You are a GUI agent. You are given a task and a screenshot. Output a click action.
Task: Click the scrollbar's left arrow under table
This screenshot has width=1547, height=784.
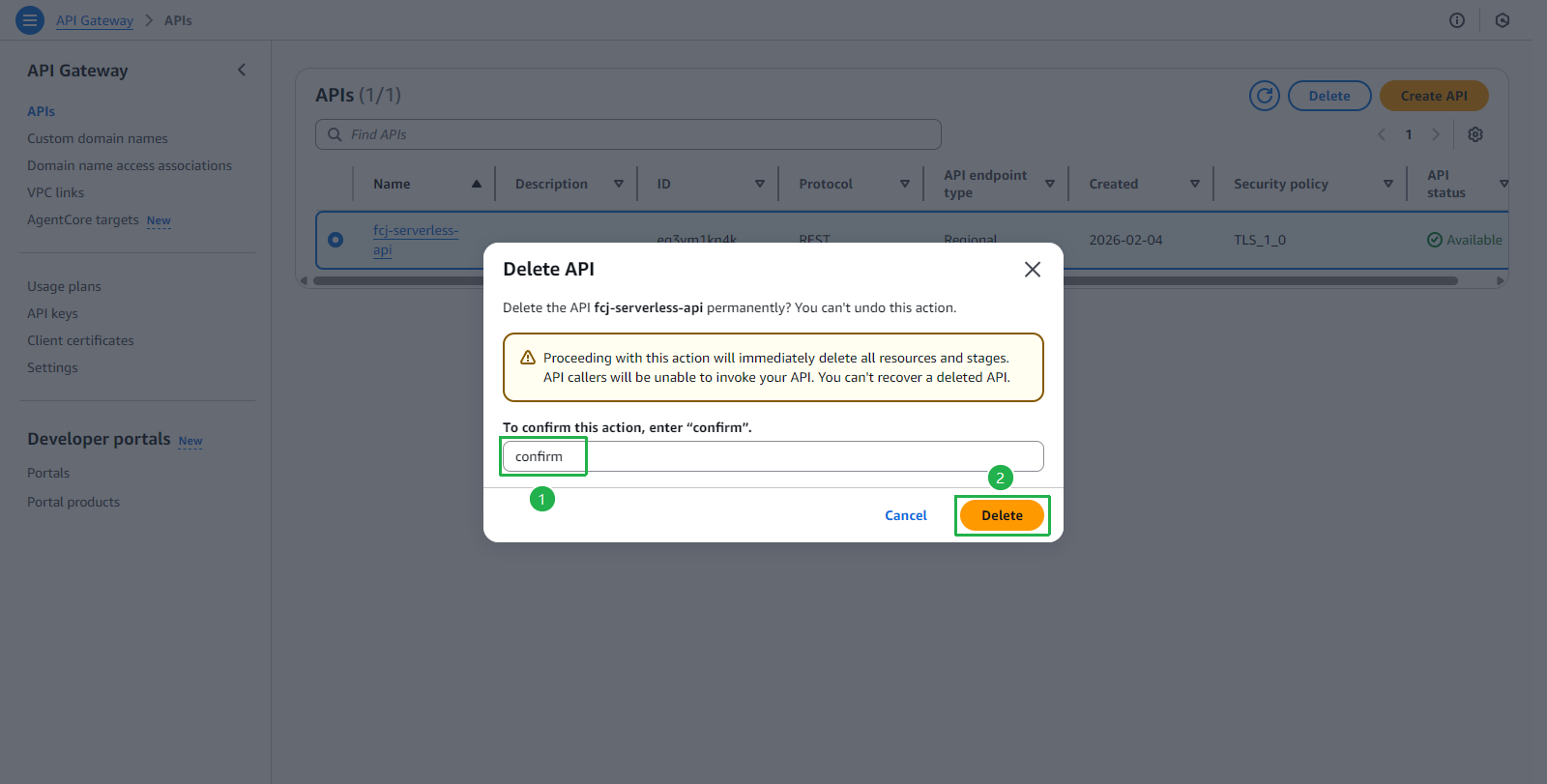pos(304,281)
